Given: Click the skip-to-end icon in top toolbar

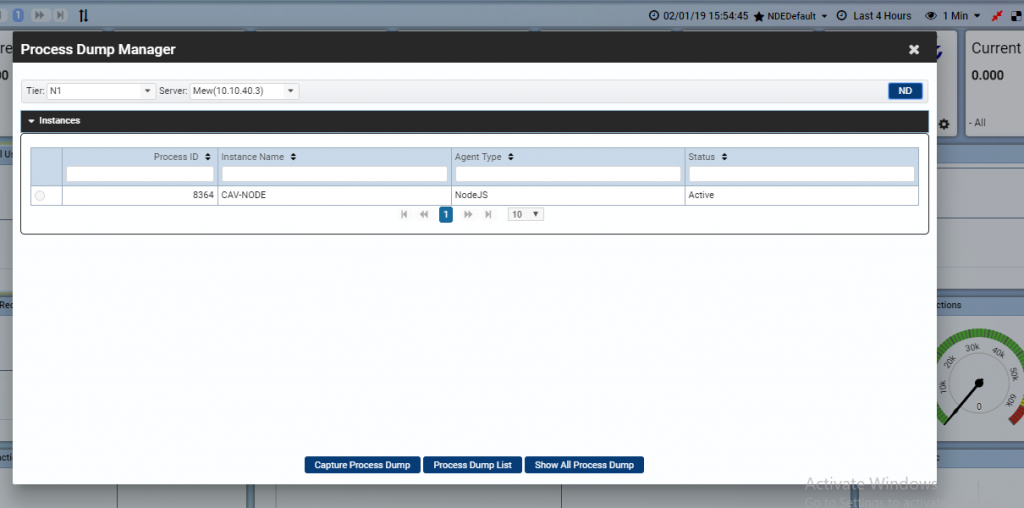Looking at the screenshot, I should (59, 14).
